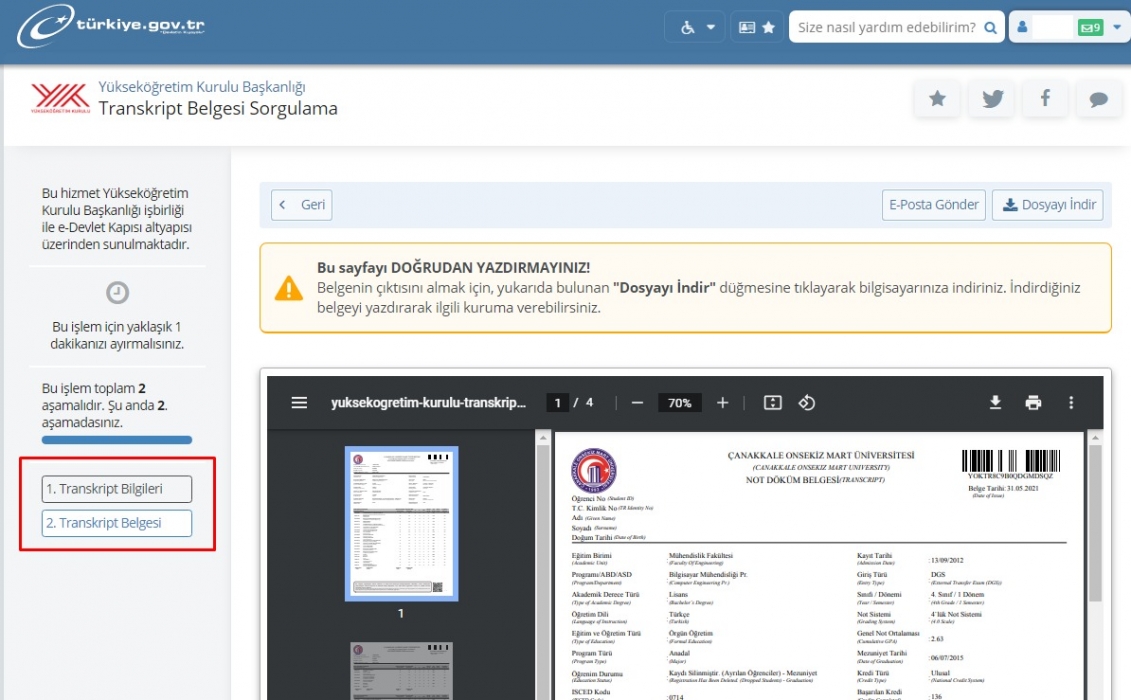Click the PDF filename 'yuksekogretim-kurulu-transkrip...'
Screen dimensions: 1131x700
(428, 403)
